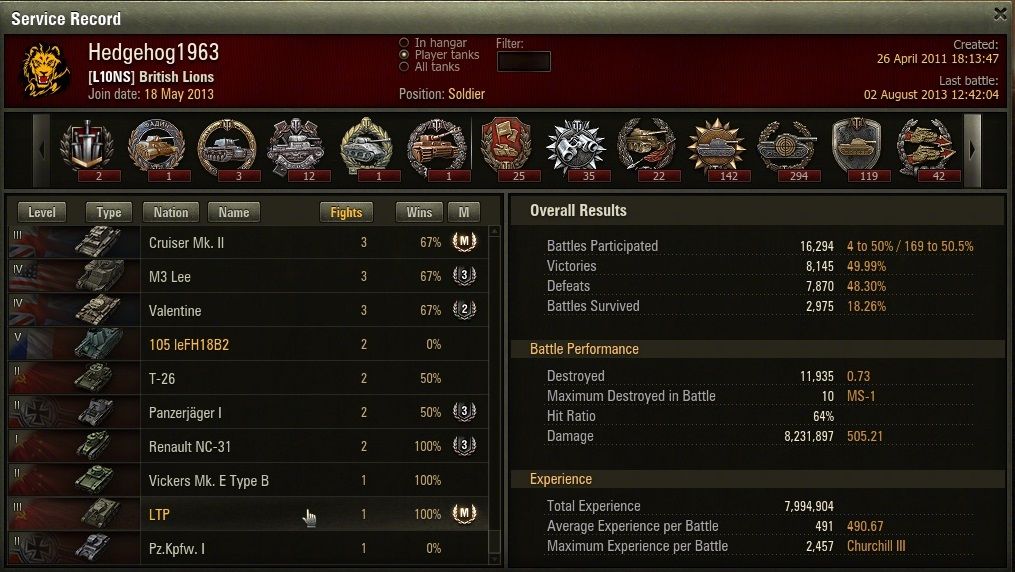Click the shield tank medal showing 119
Image resolution: width=1015 pixels, height=572 pixels.
point(856,149)
